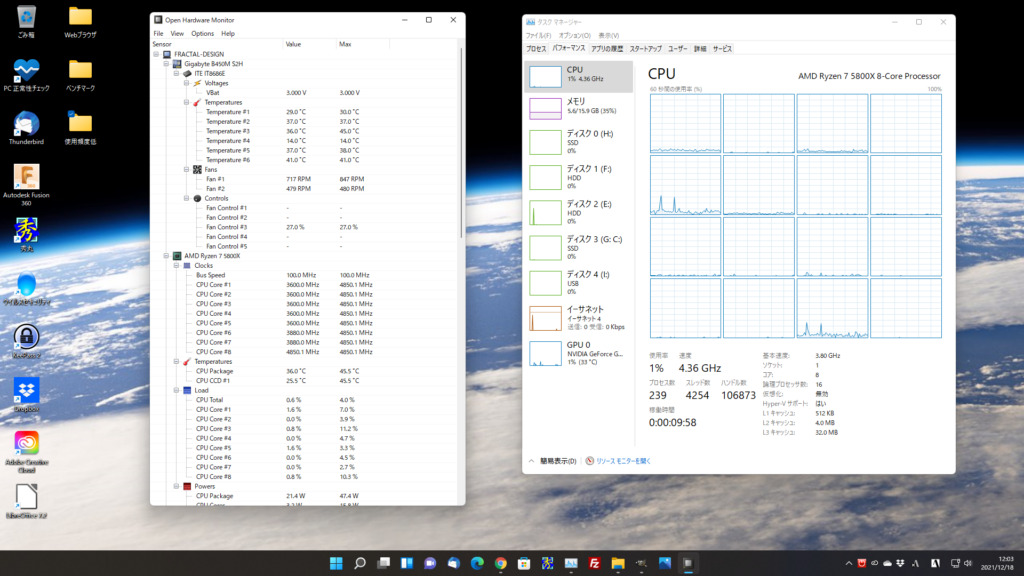
Task: Launch the PC正常性チェック desktop shortcut
Action: [26, 74]
